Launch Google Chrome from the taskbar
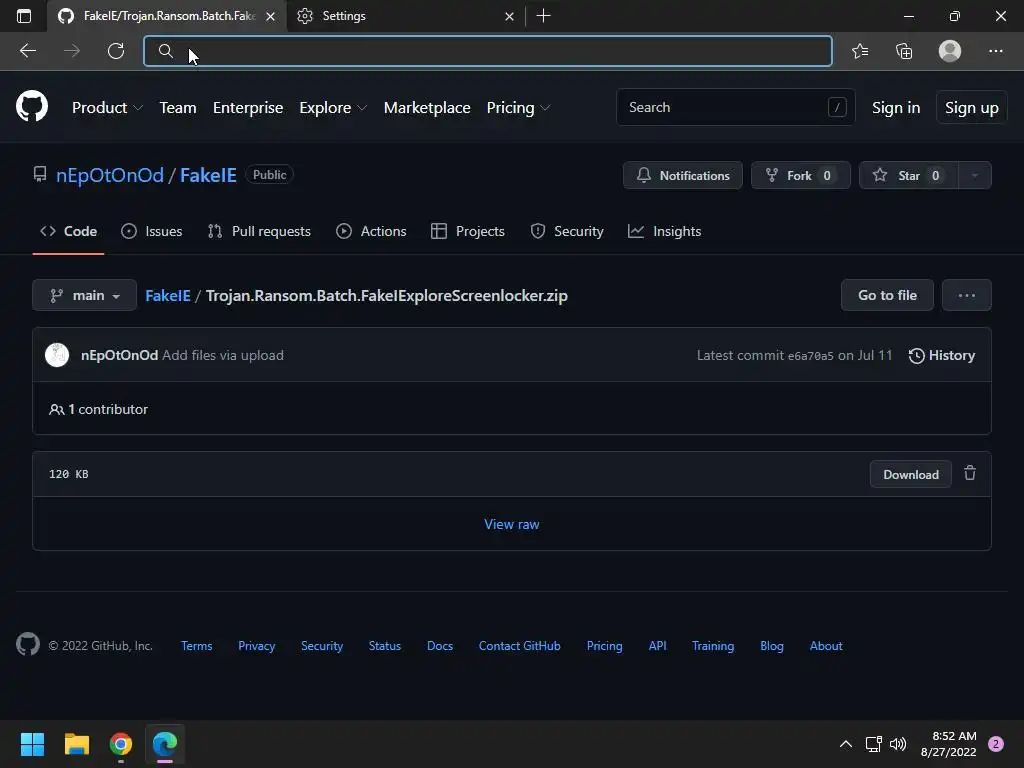Image resolution: width=1024 pixels, height=768 pixels. 121,744
